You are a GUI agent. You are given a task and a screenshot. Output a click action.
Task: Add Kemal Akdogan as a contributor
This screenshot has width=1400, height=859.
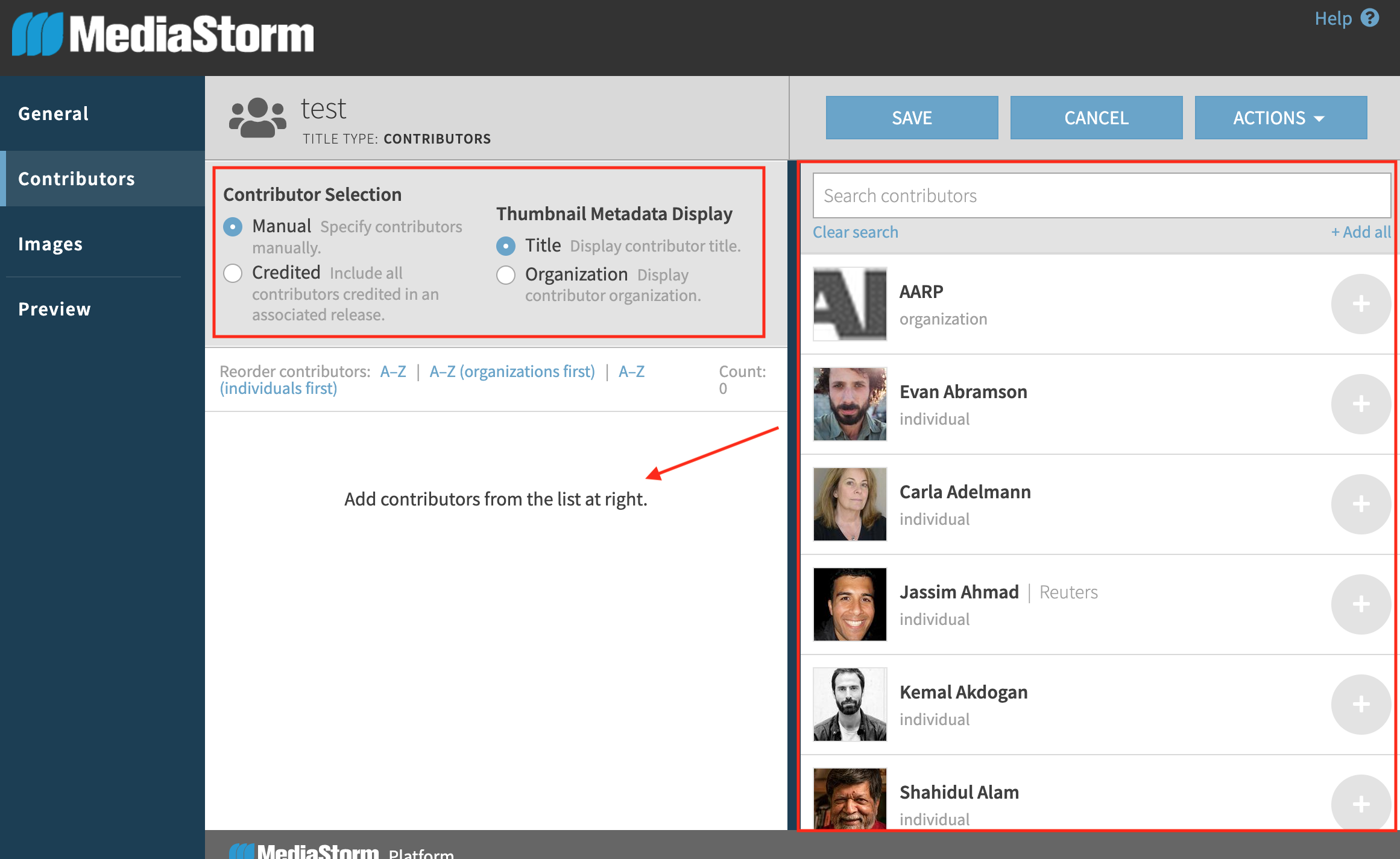pos(1361,705)
